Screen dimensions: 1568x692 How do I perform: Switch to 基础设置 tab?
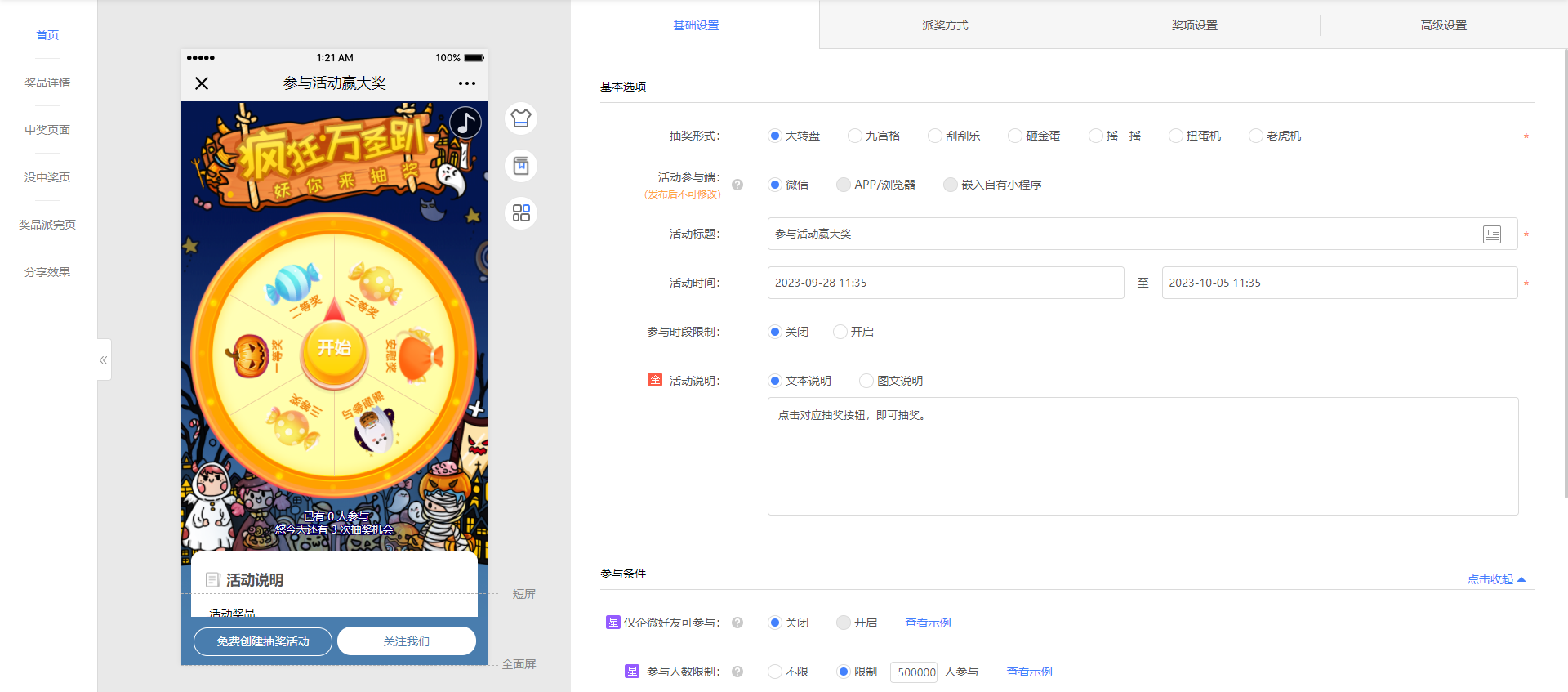click(x=696, y=25)
